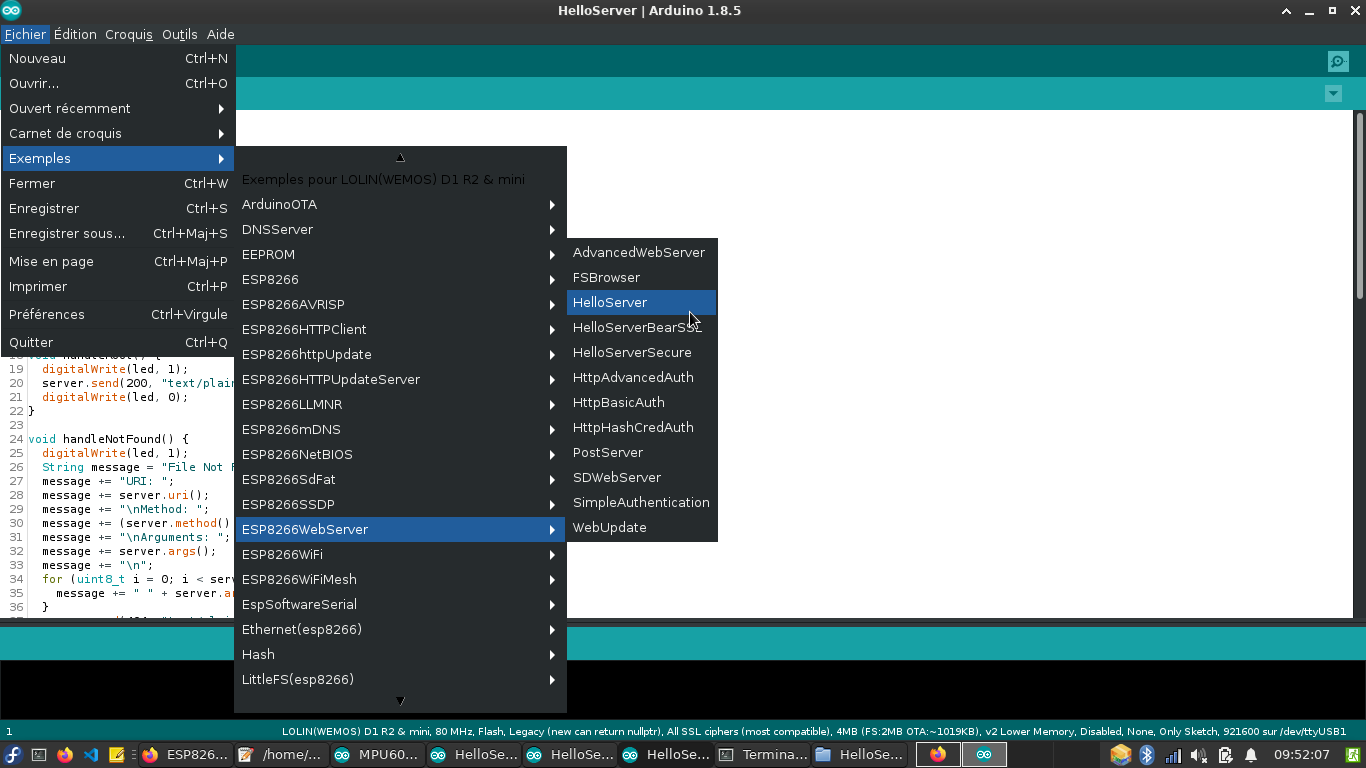Choose Imprimer menu entry

point(118,287)
